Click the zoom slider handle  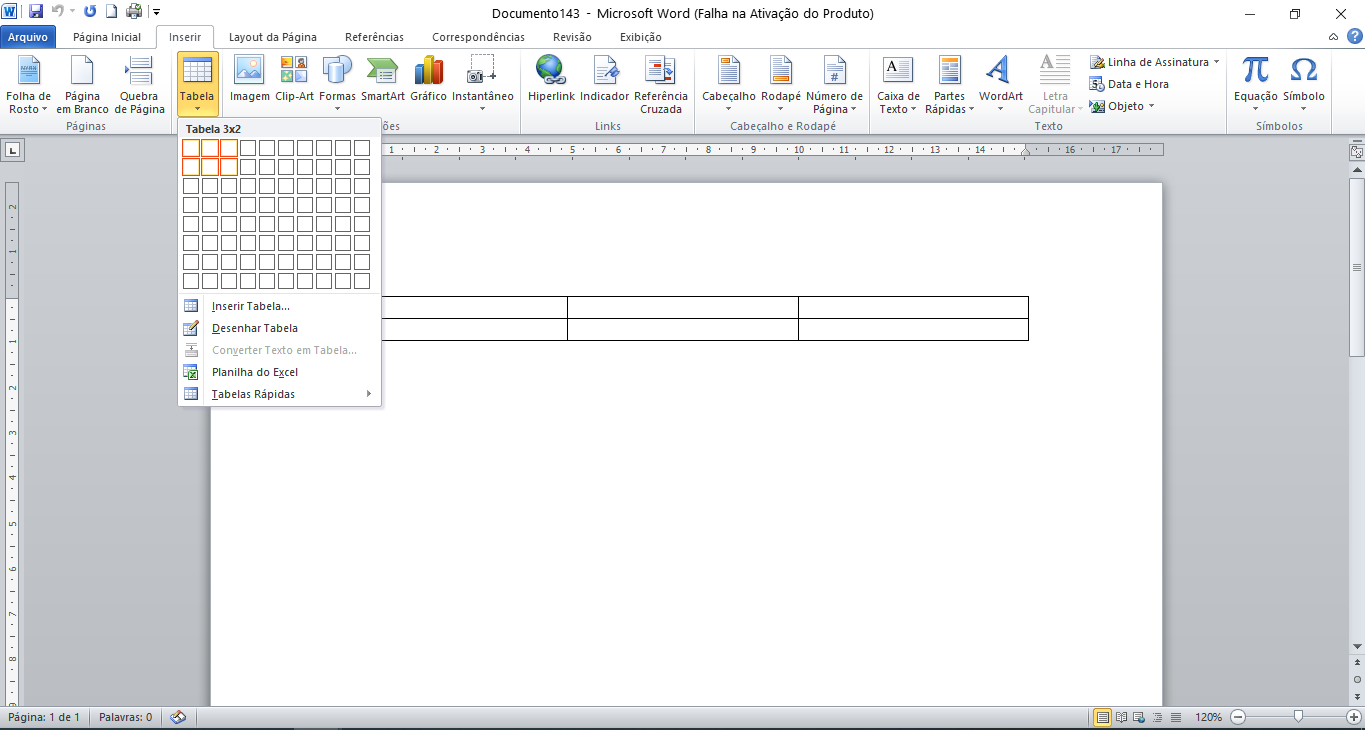coord(1298,717)
